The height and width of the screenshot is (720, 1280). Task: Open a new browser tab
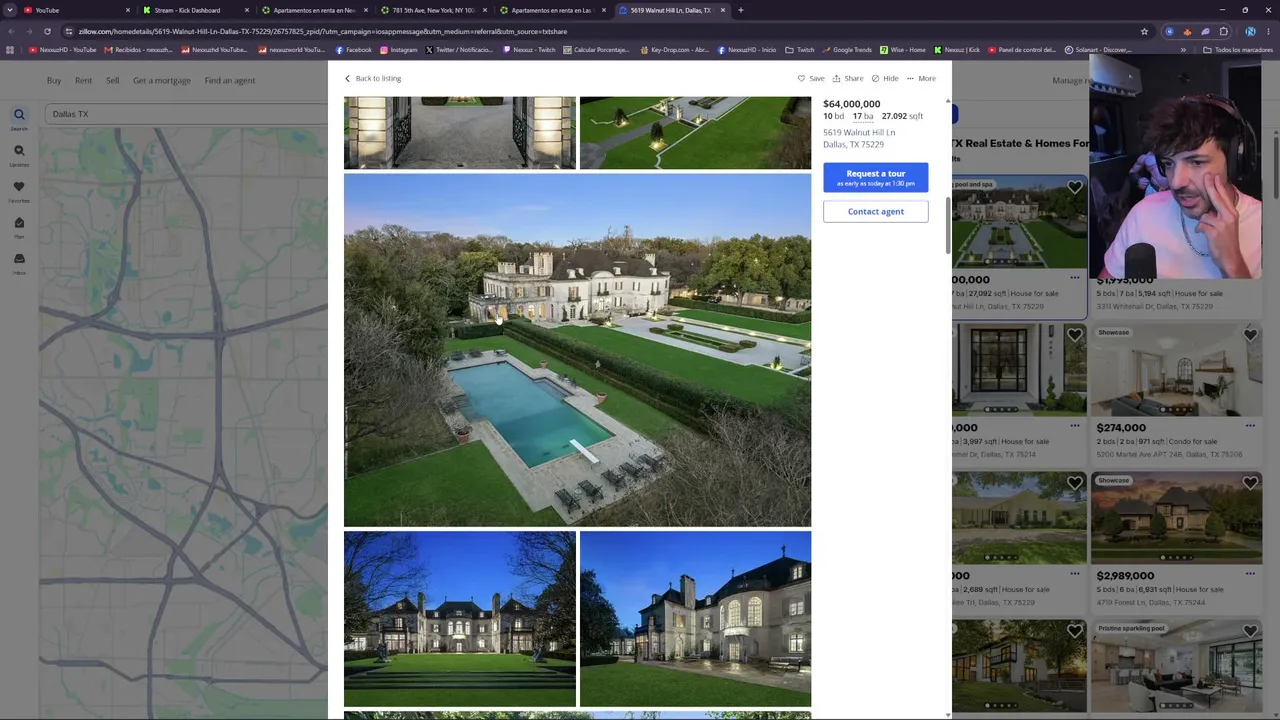tap(740, 10)
